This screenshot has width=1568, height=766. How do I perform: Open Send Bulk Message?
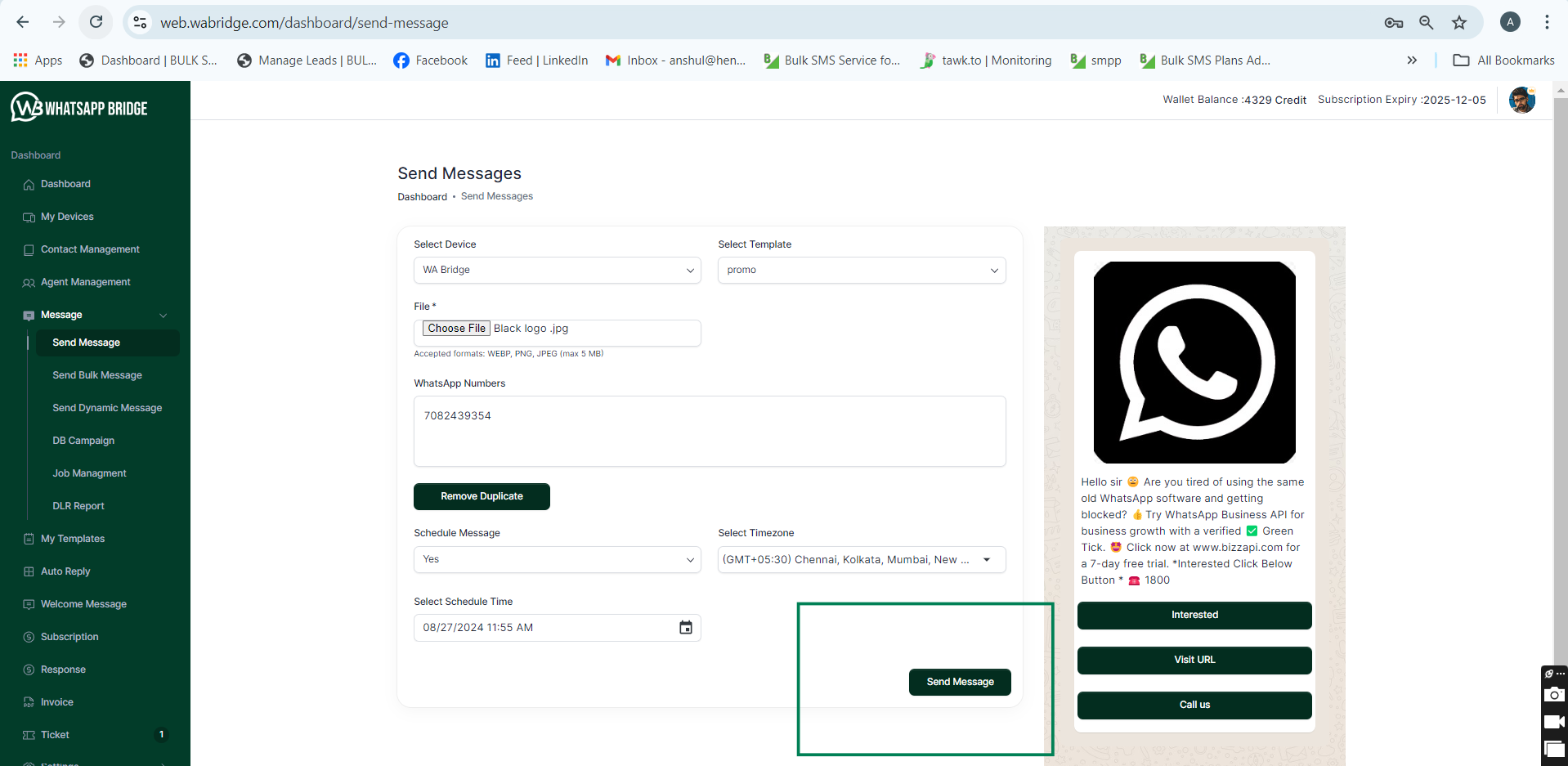[97, 375]
